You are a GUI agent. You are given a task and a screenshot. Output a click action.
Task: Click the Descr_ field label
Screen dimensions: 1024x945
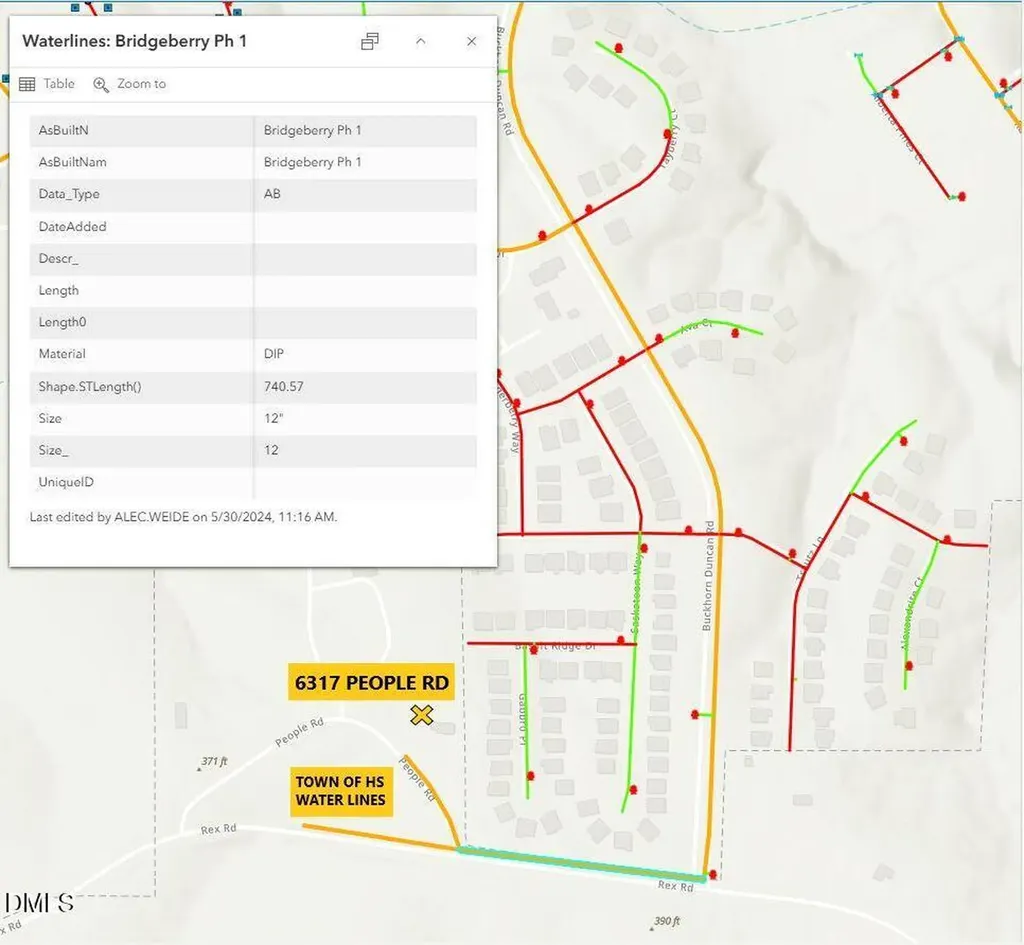[x=58, y=259]
